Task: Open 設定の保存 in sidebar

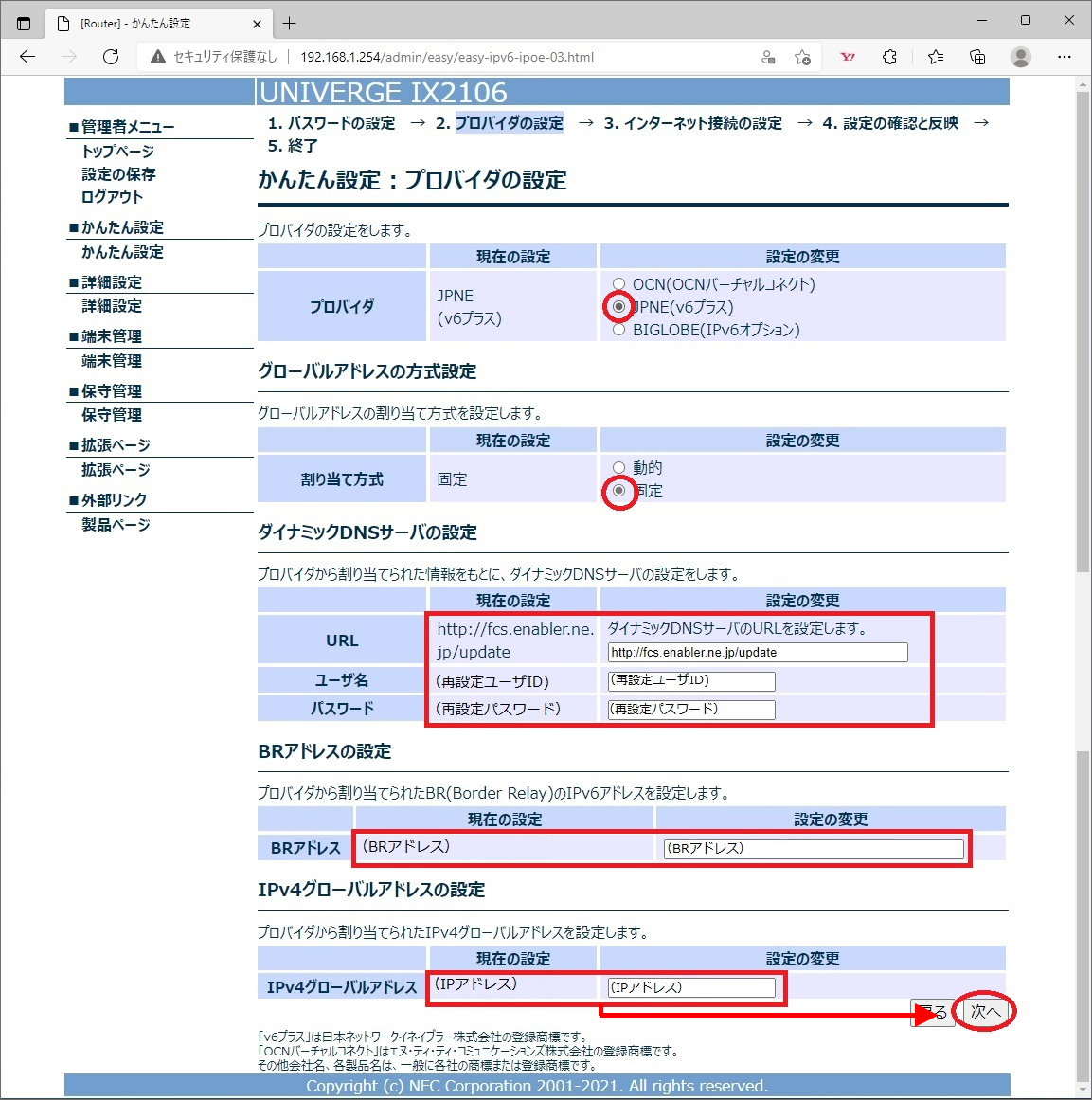Action: click(x=118, y=174)
